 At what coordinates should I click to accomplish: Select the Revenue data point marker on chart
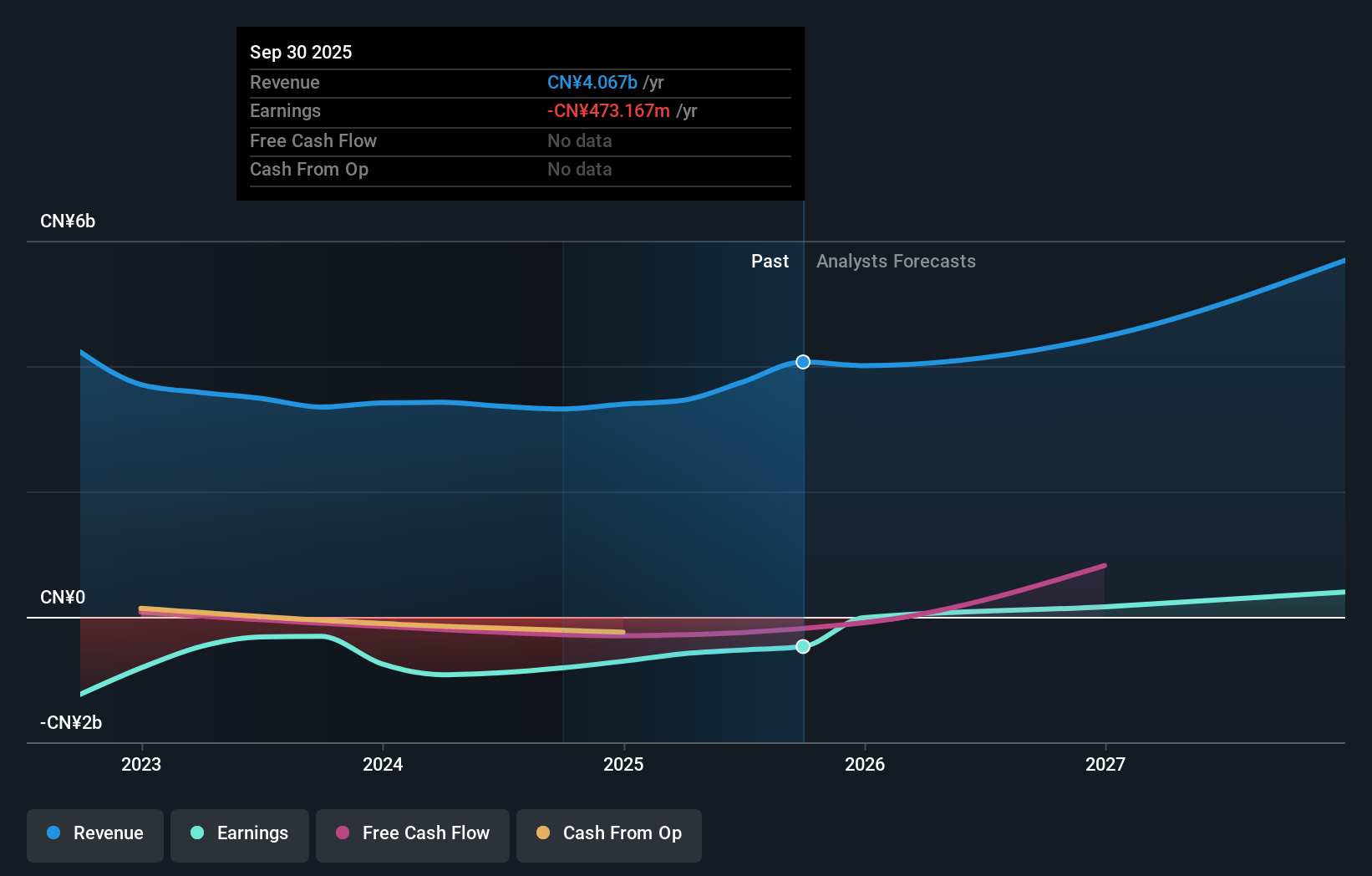click(803, 362)
